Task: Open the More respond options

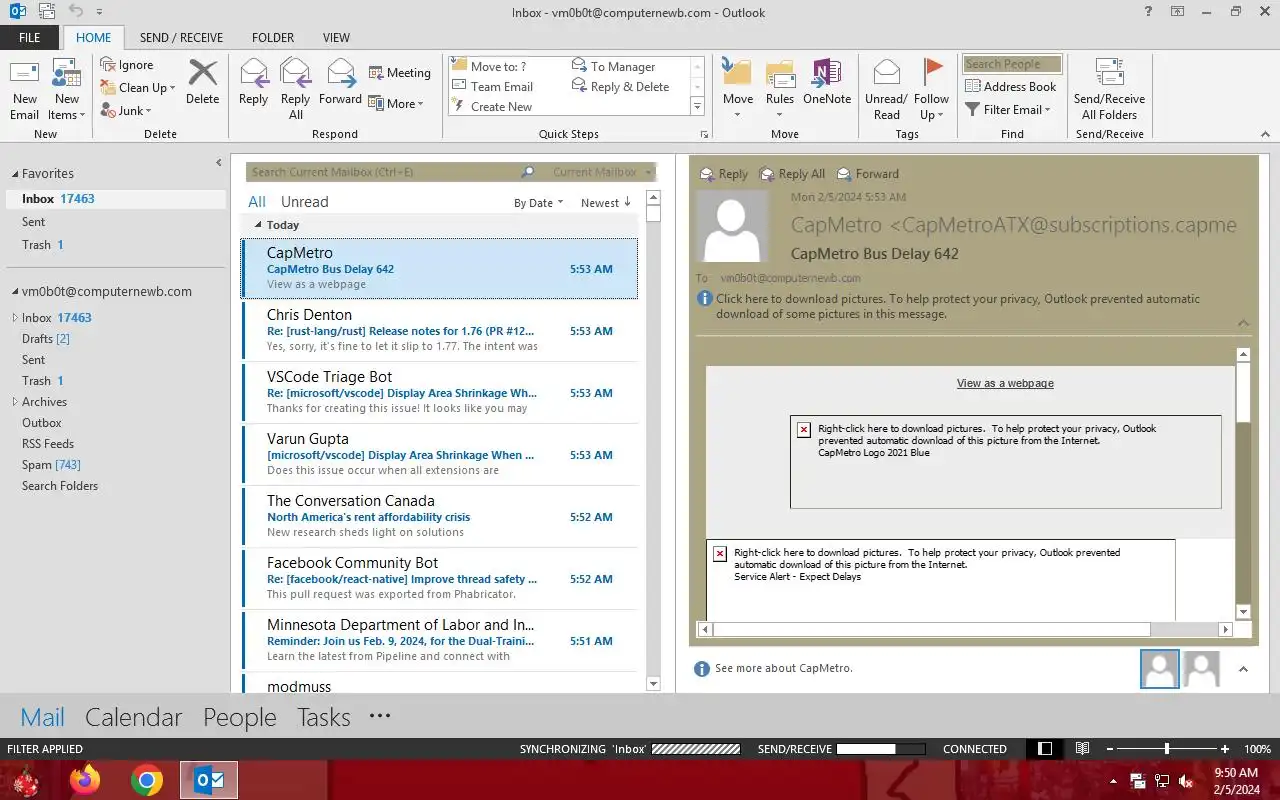Action: tap(396, 104)
